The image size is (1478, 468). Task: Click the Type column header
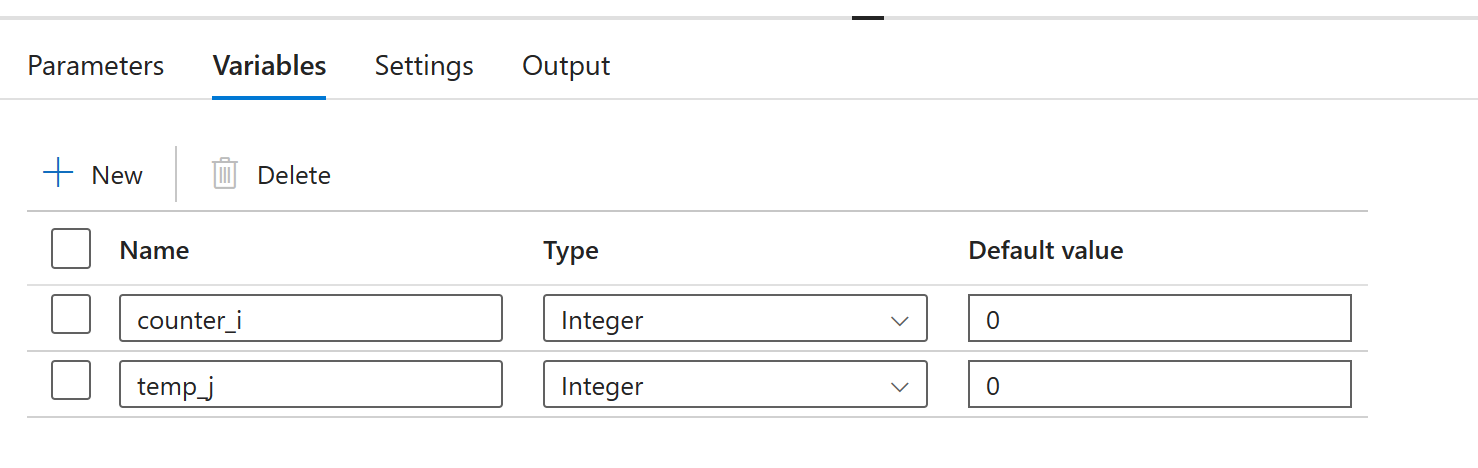571,250
